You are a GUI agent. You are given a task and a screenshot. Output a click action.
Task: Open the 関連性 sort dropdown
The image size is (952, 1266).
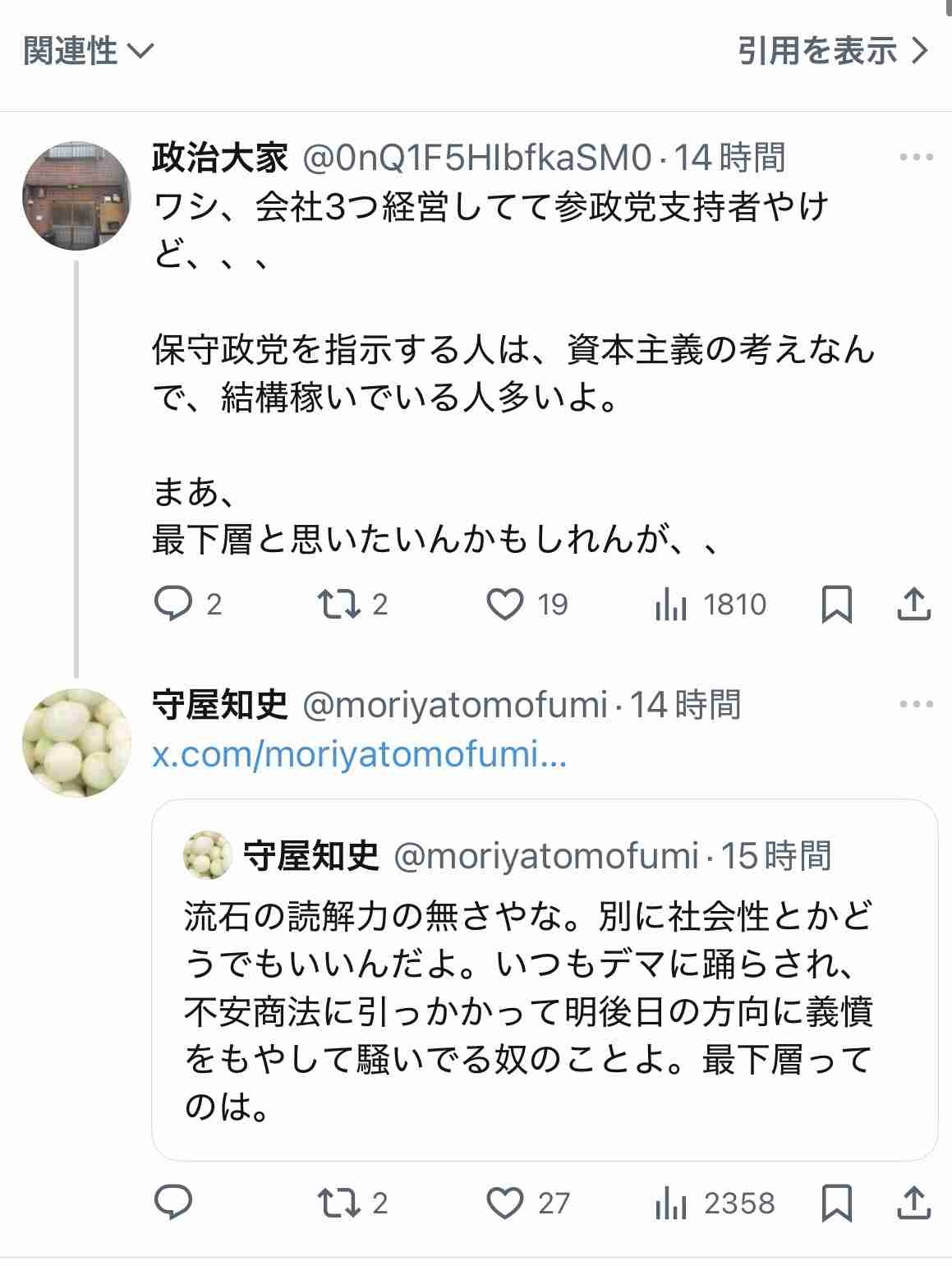(88, 52)
